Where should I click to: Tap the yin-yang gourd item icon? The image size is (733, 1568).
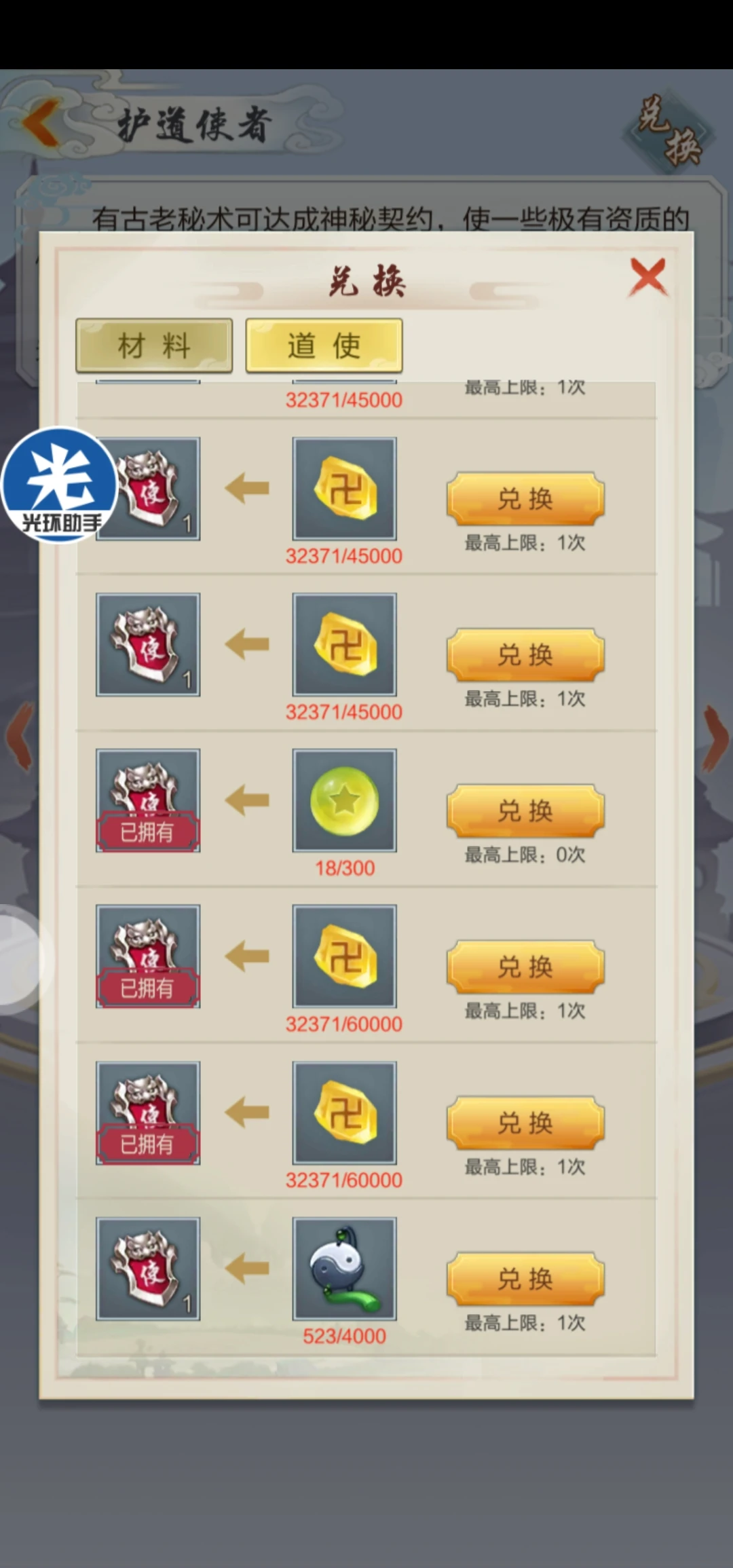(345, 1269)
